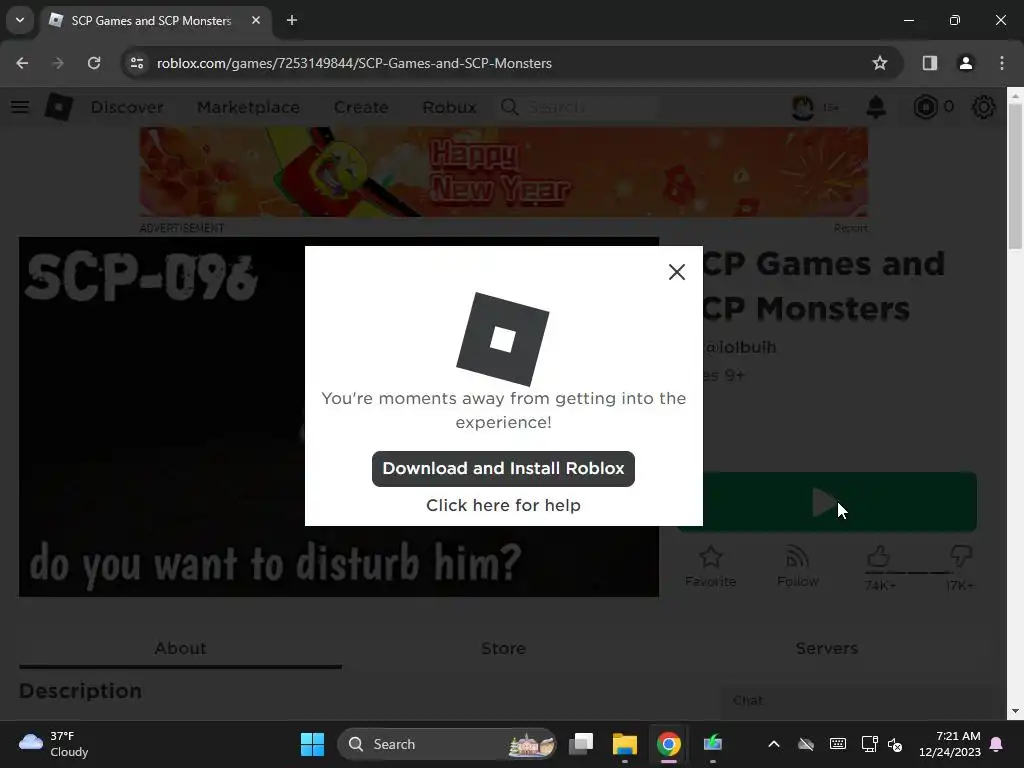The image size is (1024, 768).
Task: Go to Roblox home via logo icon
Action: click(x=59, y=107)
